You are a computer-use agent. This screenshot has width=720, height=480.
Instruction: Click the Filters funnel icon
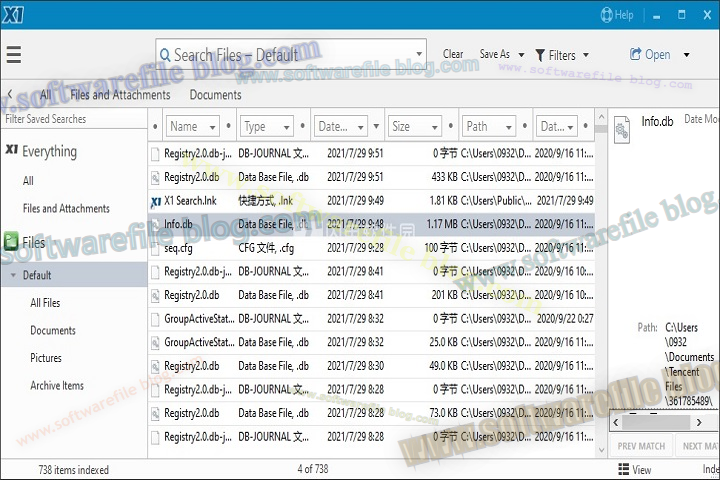pos(540,55)
